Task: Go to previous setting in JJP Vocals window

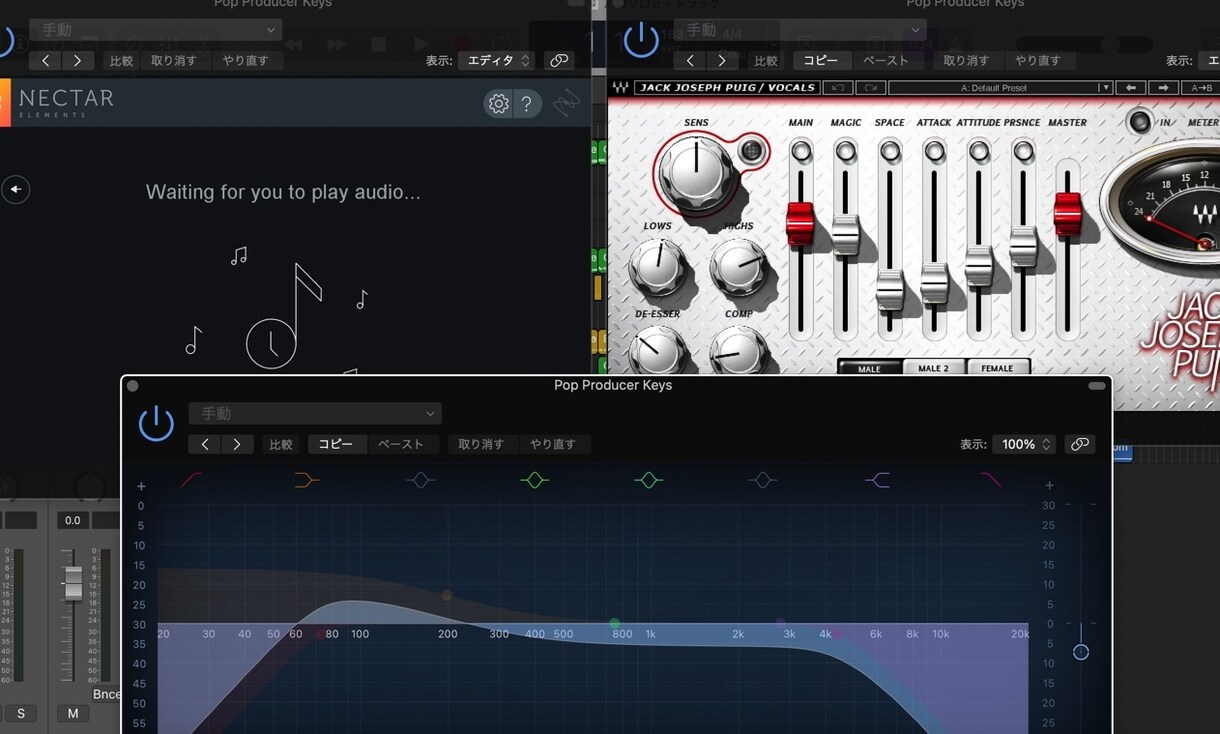Action: point(689,60)
